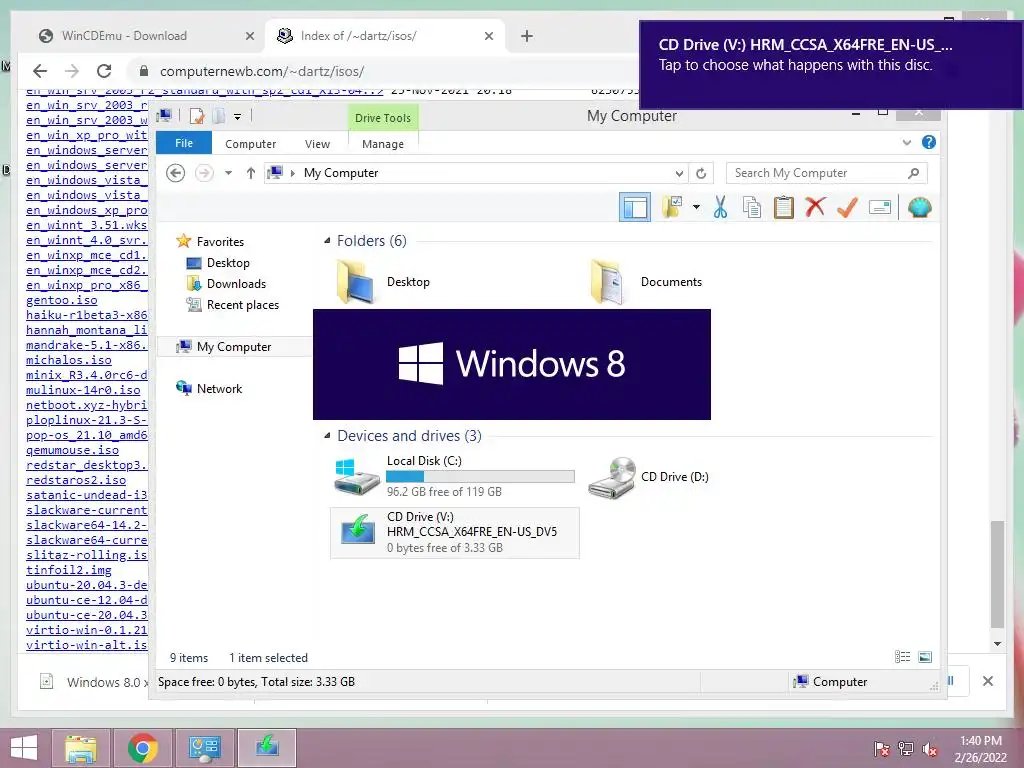Open tinfoil2.img link
Image resolution: width=1024 pixels, height=768 pixels.
[69, 570]
